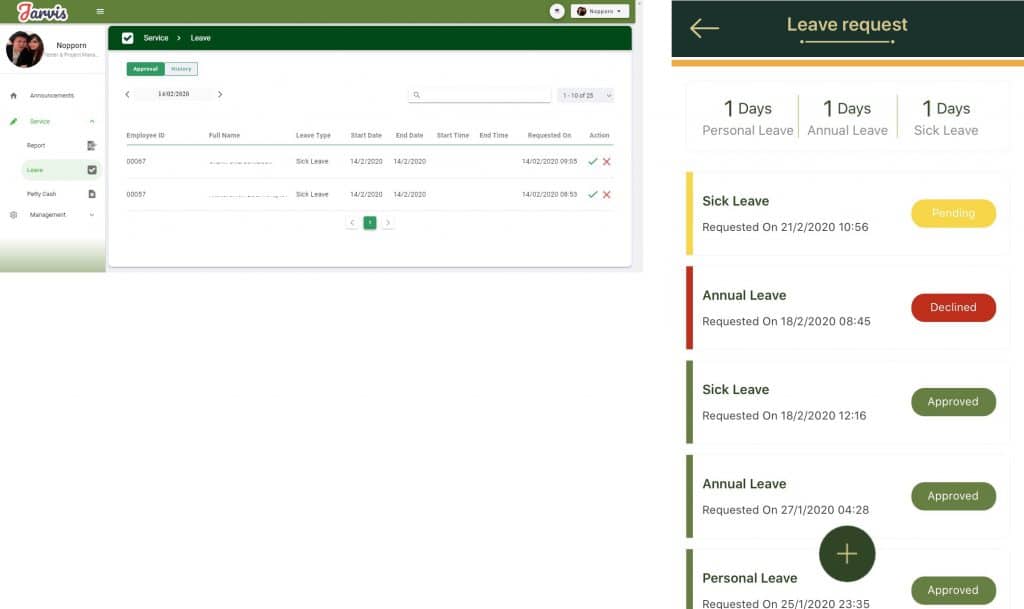Click the search field above the leave table
Viewport: 1024px width, 609px height.
[480, 95]
